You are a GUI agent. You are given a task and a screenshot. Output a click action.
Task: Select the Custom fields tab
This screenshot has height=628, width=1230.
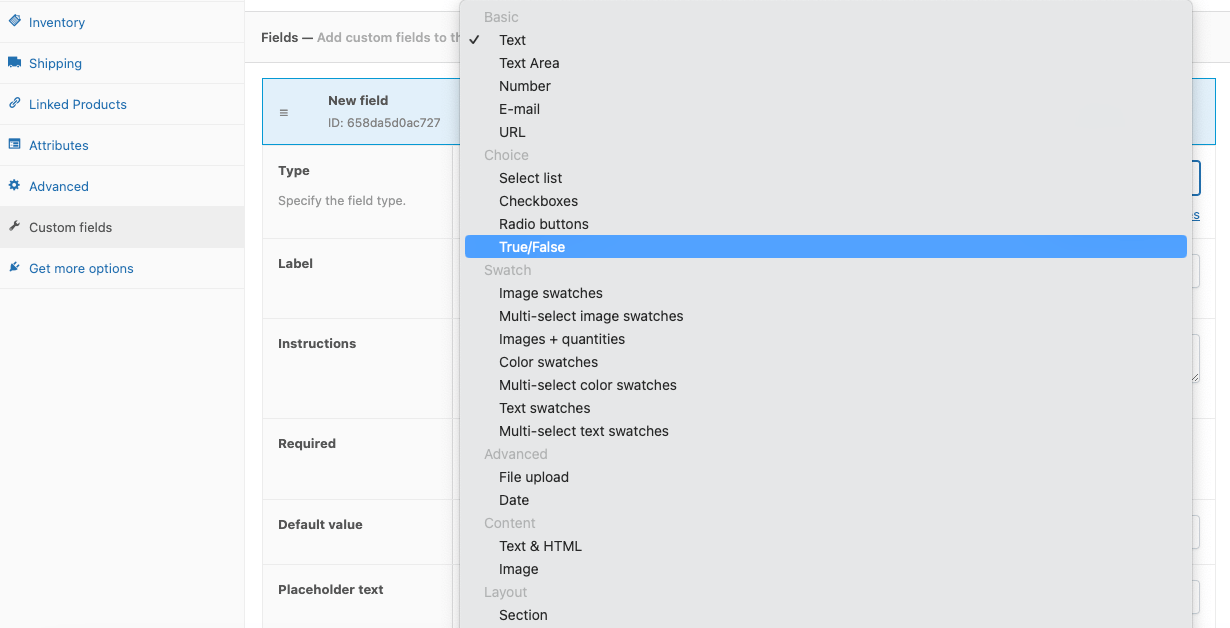[x=122, y=227]
